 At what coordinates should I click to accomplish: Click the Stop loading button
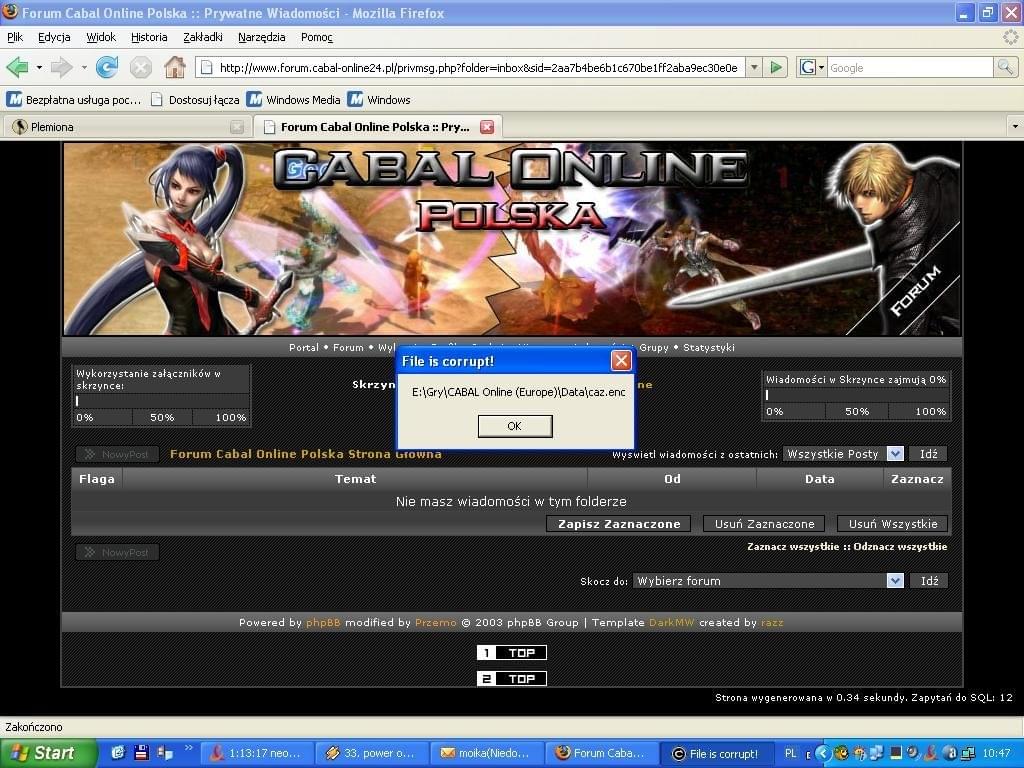tap(140, 67)
